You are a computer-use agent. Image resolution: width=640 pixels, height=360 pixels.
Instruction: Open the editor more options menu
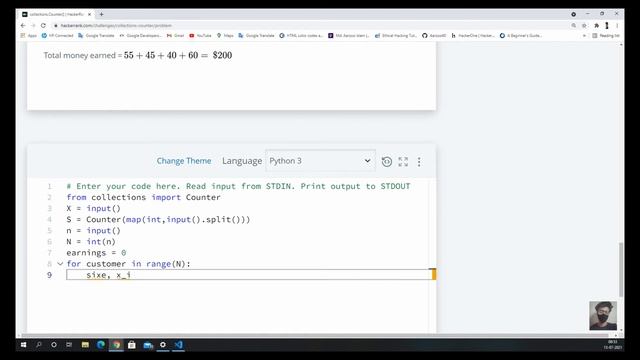tap(419, 162)
